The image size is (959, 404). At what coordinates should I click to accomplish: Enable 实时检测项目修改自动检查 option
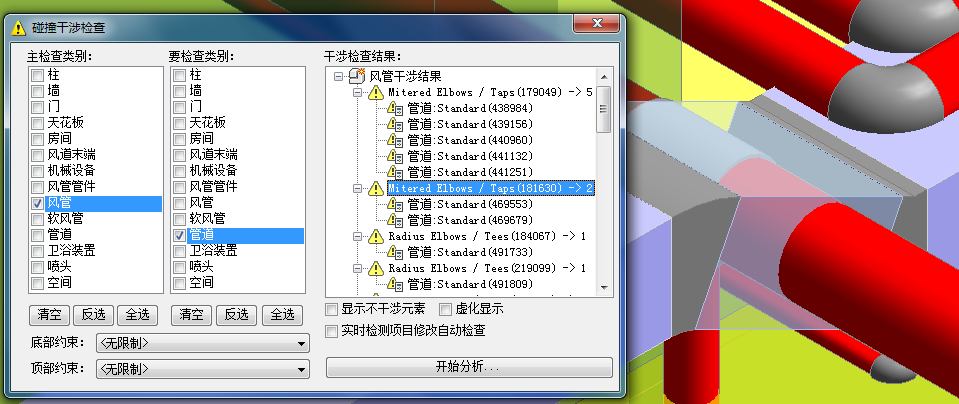[333, 330]
